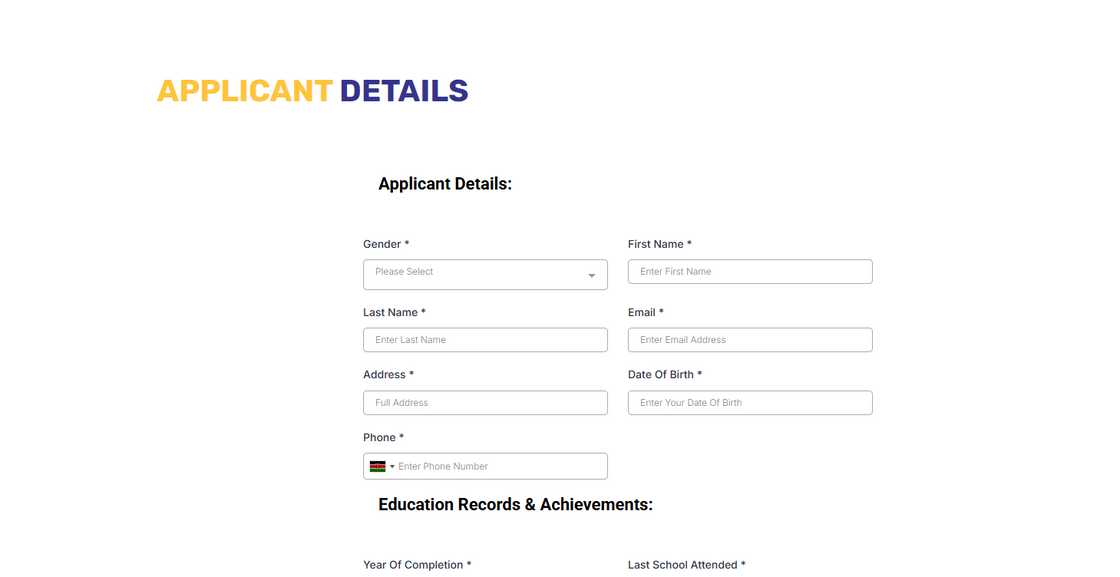
Task: Open the Date Of Birth field
Action: click(750, 402)
